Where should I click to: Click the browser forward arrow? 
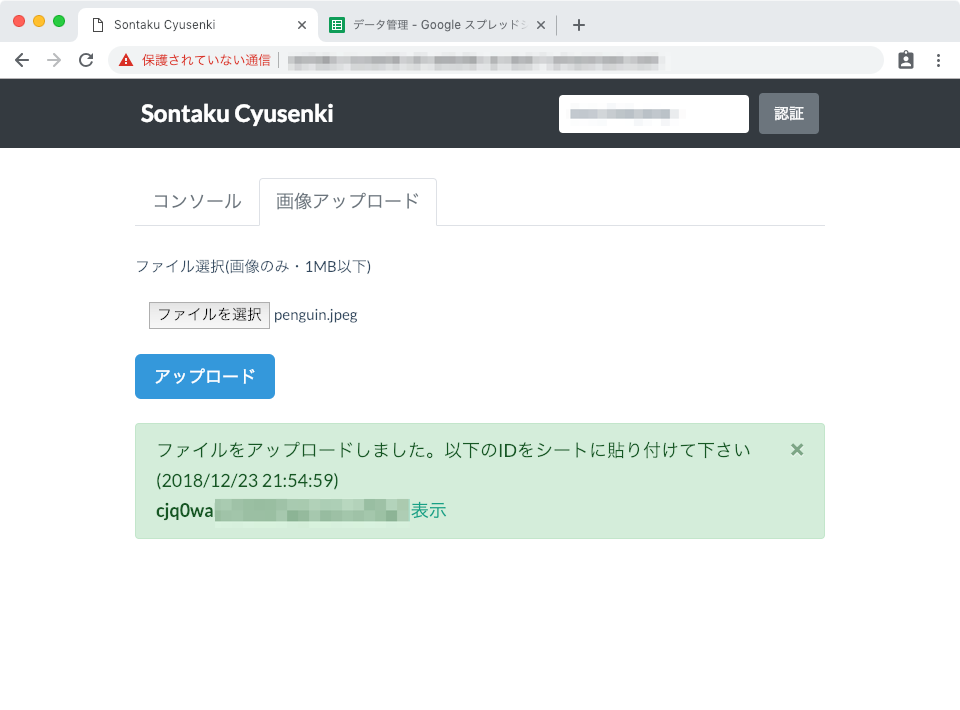(x=54, y=60)
